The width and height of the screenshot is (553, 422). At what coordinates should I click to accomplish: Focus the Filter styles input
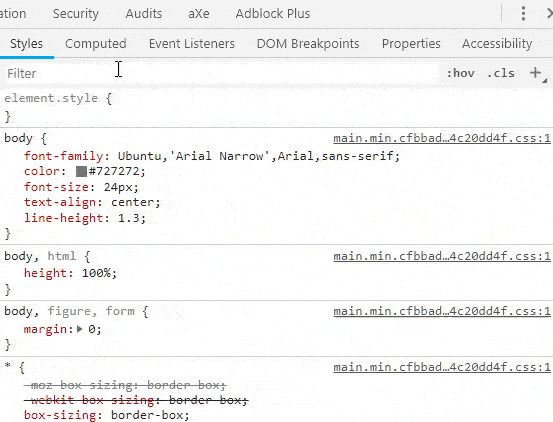pos(221,73)
